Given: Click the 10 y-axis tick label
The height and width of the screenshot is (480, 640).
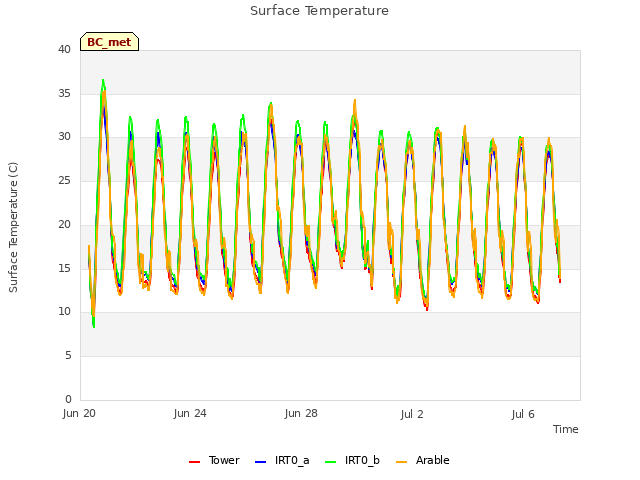Looking at the screenshot, I should point(64,312).
